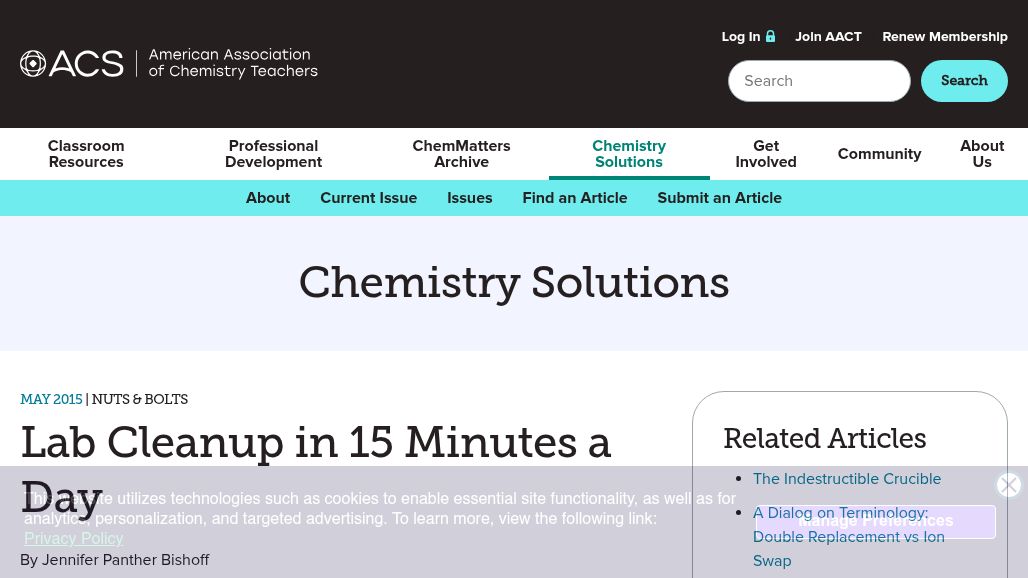
Task: Open the Get Involved menu
Action: [x=766, y=154]
